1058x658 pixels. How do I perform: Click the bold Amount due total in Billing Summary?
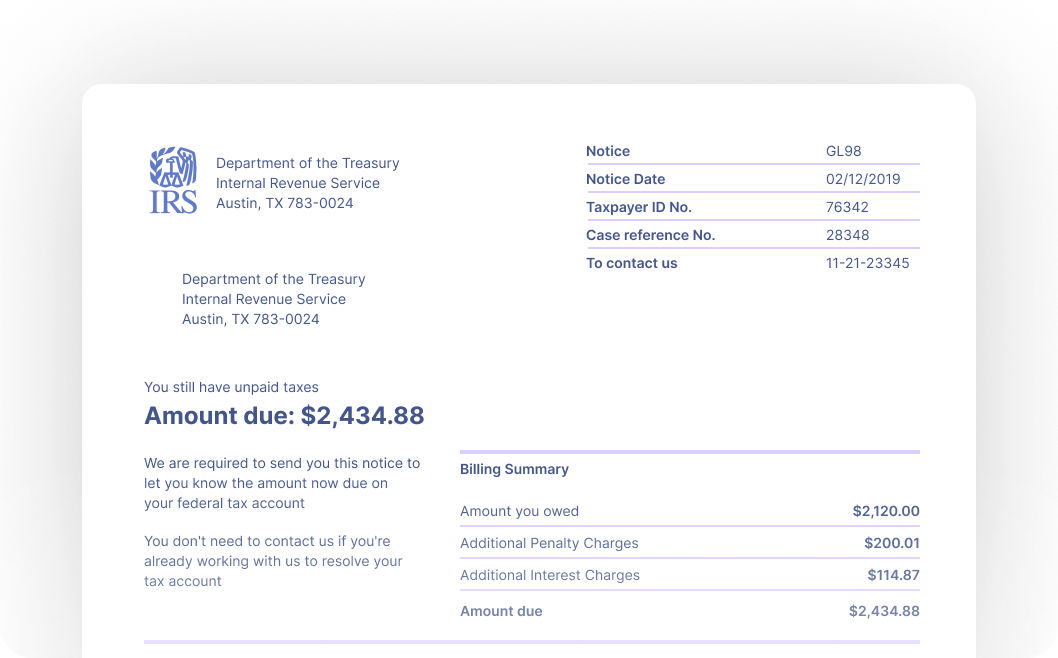(x=884, y=611)
